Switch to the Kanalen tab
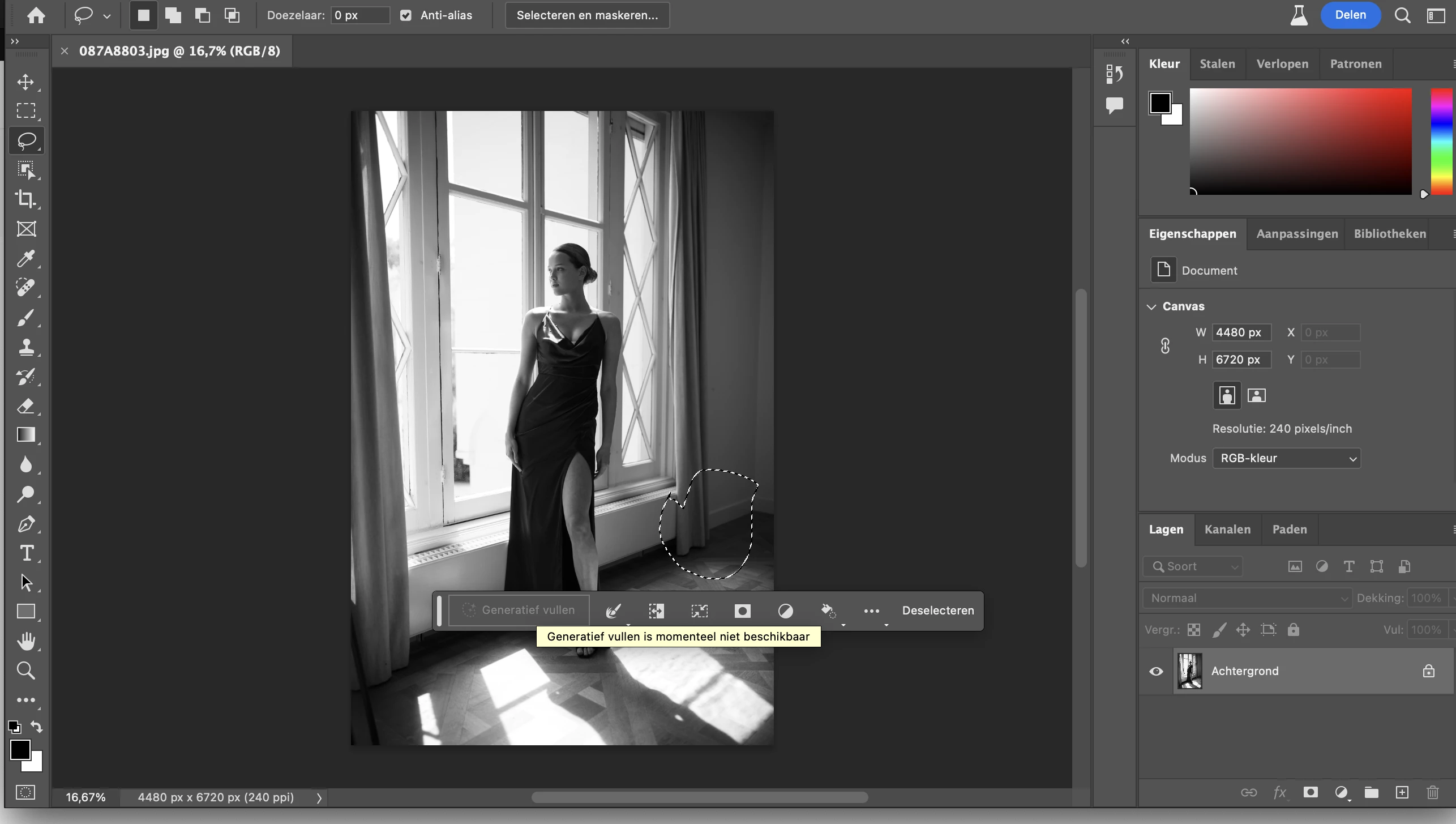Viewport: 1456px width, 824px height. (x=1227, y=530)
